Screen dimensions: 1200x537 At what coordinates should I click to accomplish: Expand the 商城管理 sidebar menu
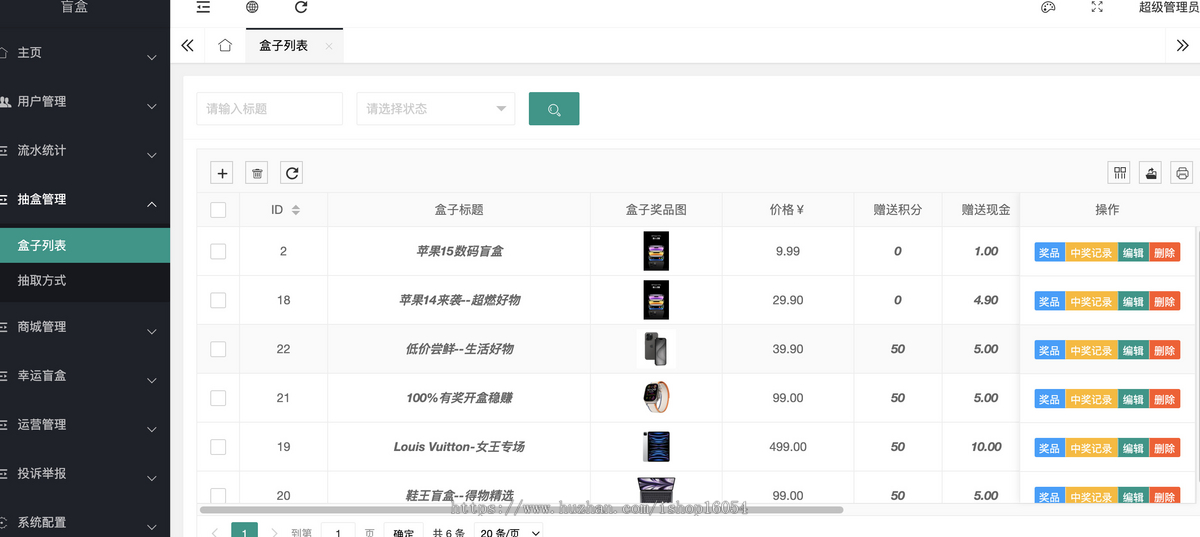pos(85,327)
